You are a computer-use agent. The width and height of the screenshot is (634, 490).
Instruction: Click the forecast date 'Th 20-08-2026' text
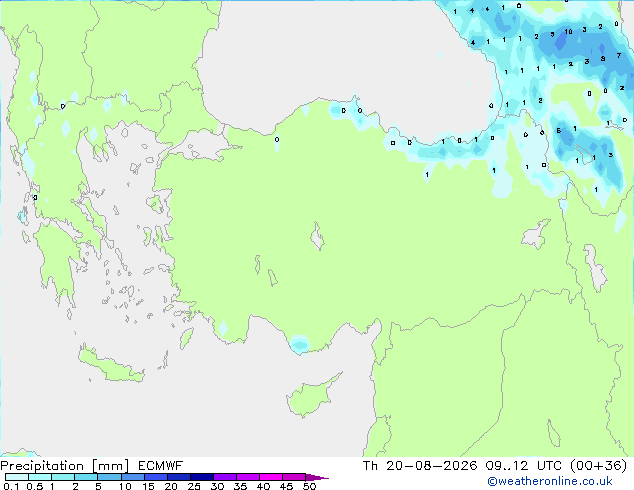coord(420,466)
